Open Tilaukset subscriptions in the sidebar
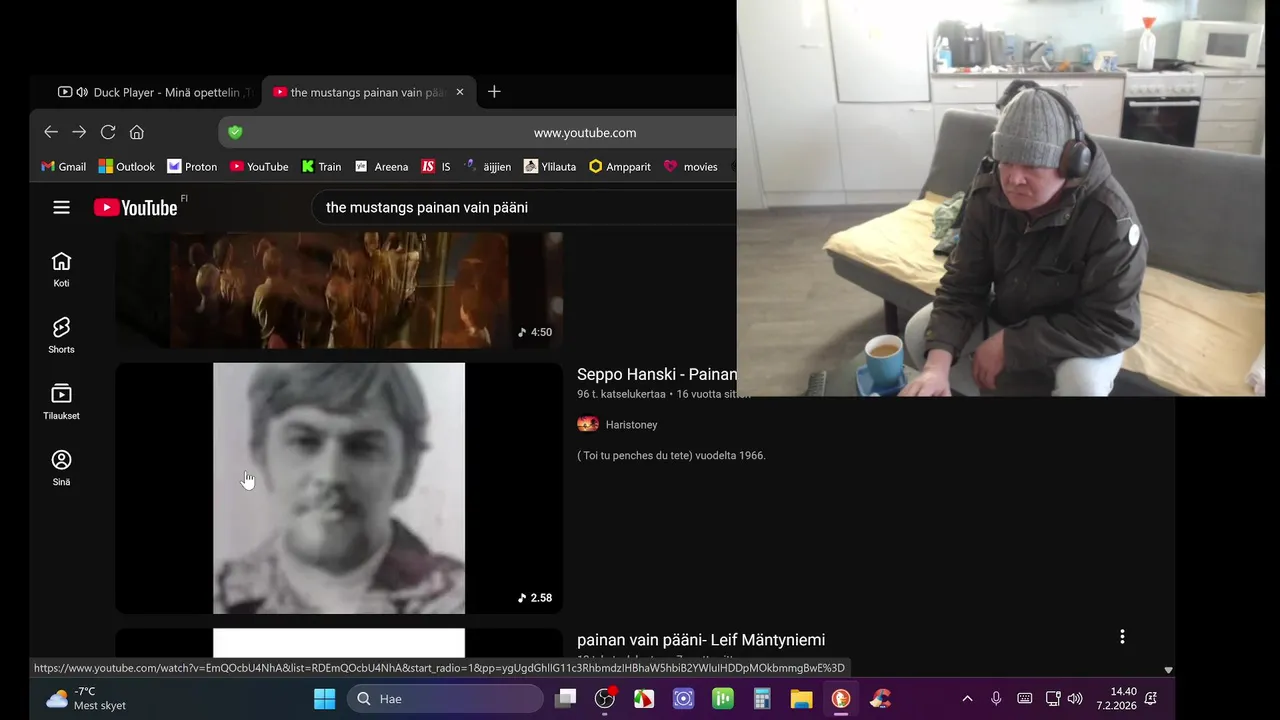The height and width of the screenshot is (720, 1280). click(61, 402)
